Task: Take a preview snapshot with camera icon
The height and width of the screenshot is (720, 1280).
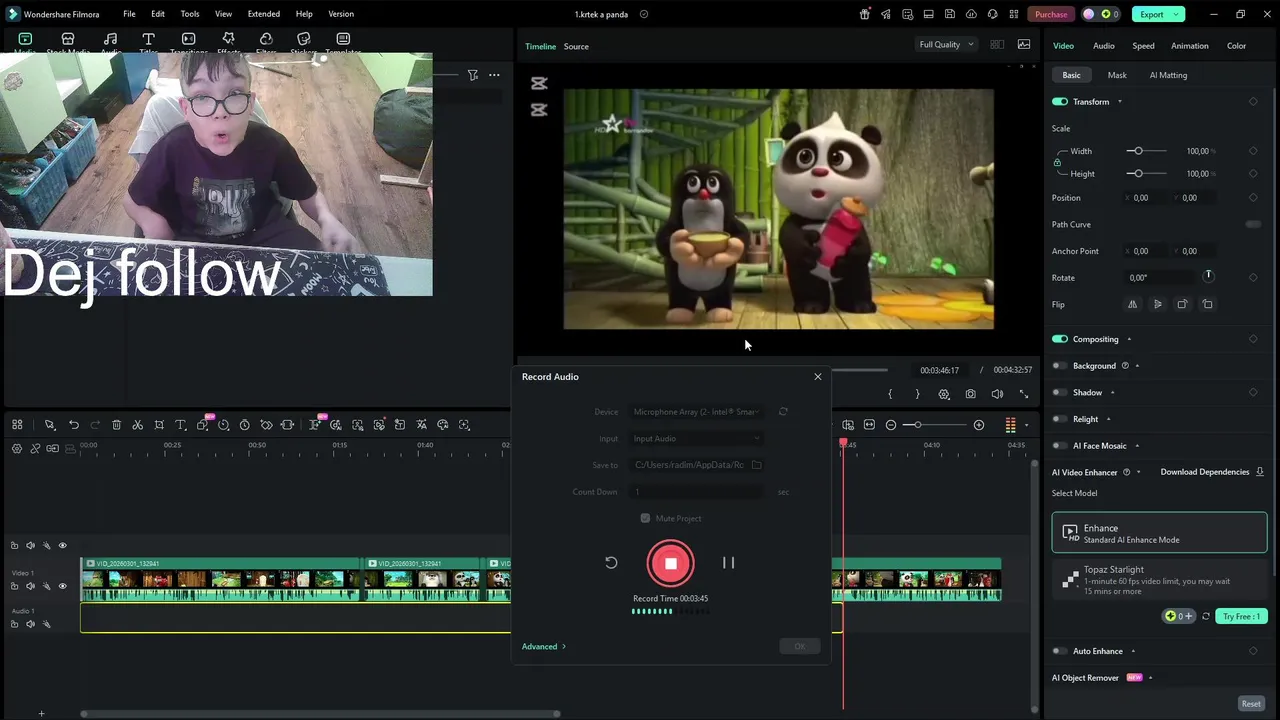Action: (x=970, y=394)
